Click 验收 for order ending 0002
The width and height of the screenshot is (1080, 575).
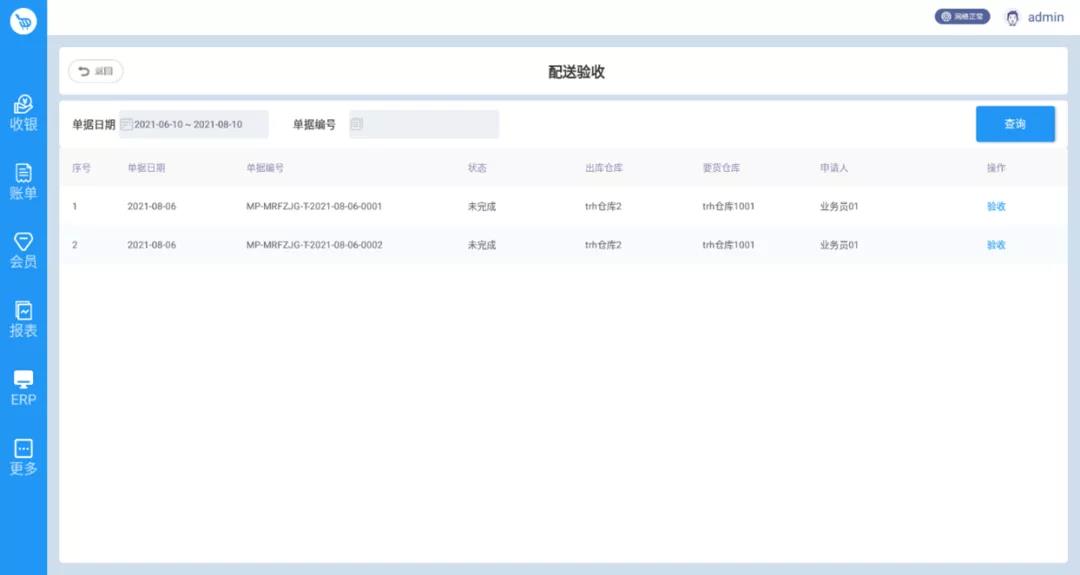coord(996,245)
